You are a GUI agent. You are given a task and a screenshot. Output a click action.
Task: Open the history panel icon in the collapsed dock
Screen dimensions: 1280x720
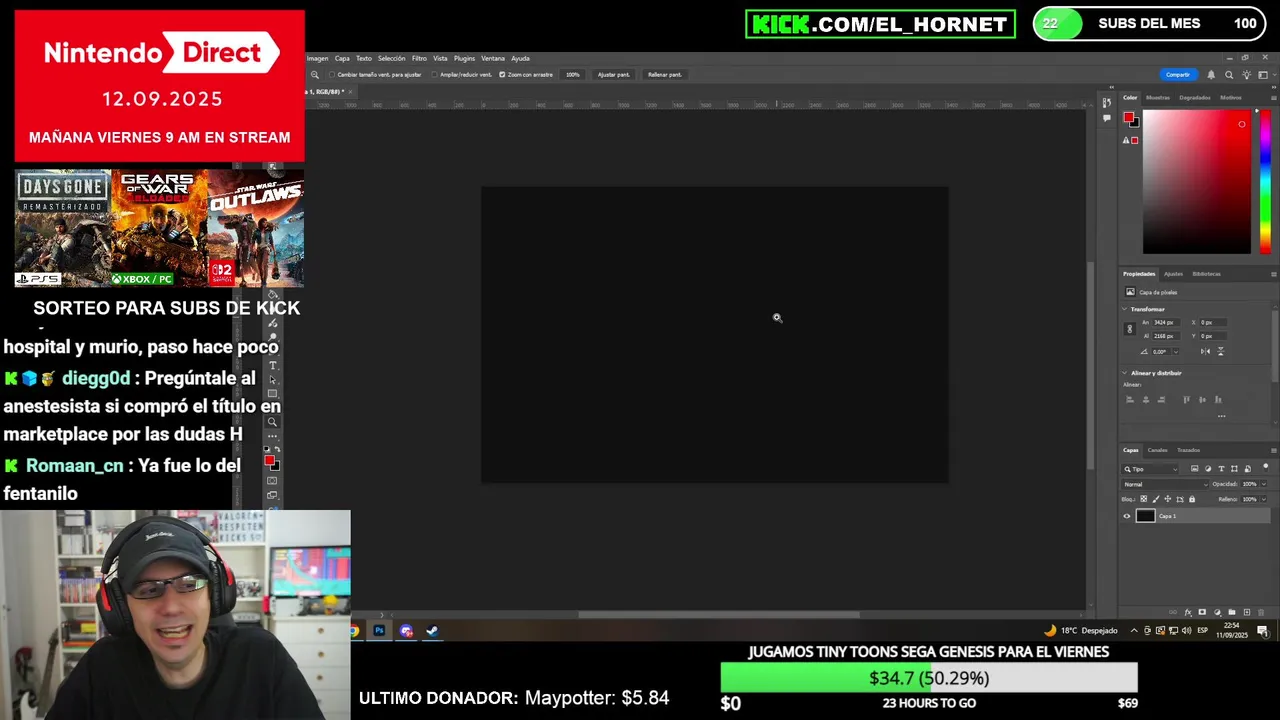[x=1107, y=103]
